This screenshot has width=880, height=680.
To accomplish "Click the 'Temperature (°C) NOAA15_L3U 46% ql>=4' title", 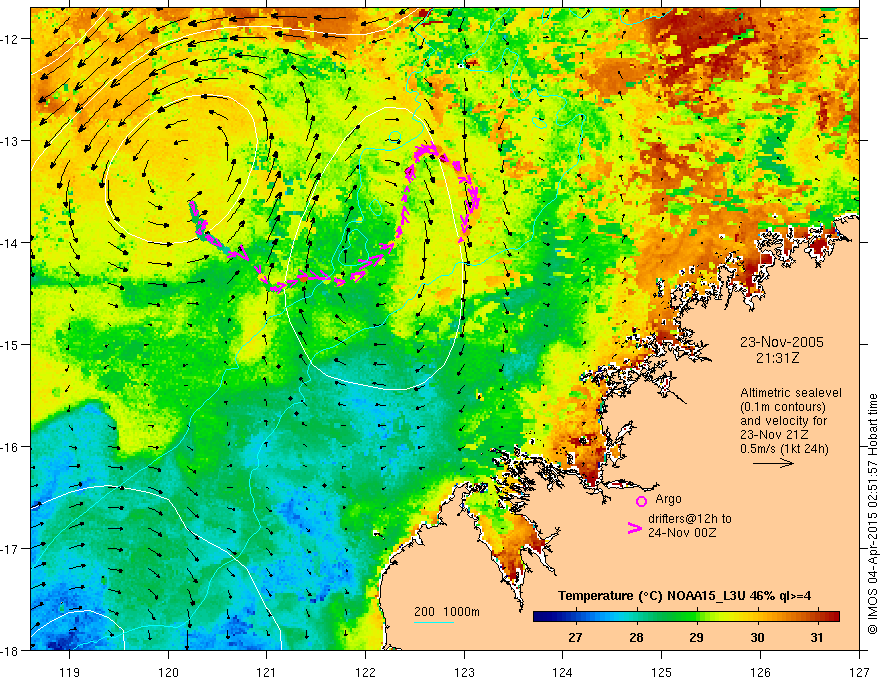I will click(x=685, y=596).
